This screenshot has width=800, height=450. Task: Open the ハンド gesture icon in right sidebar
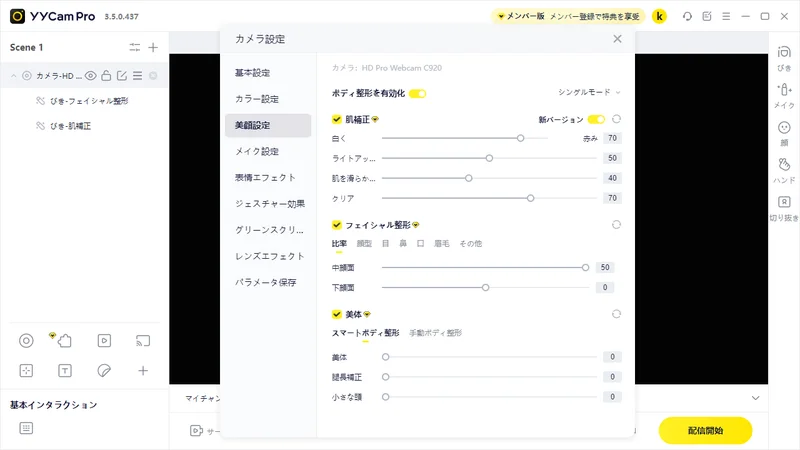pyautogui.click(x=784, y=170)
